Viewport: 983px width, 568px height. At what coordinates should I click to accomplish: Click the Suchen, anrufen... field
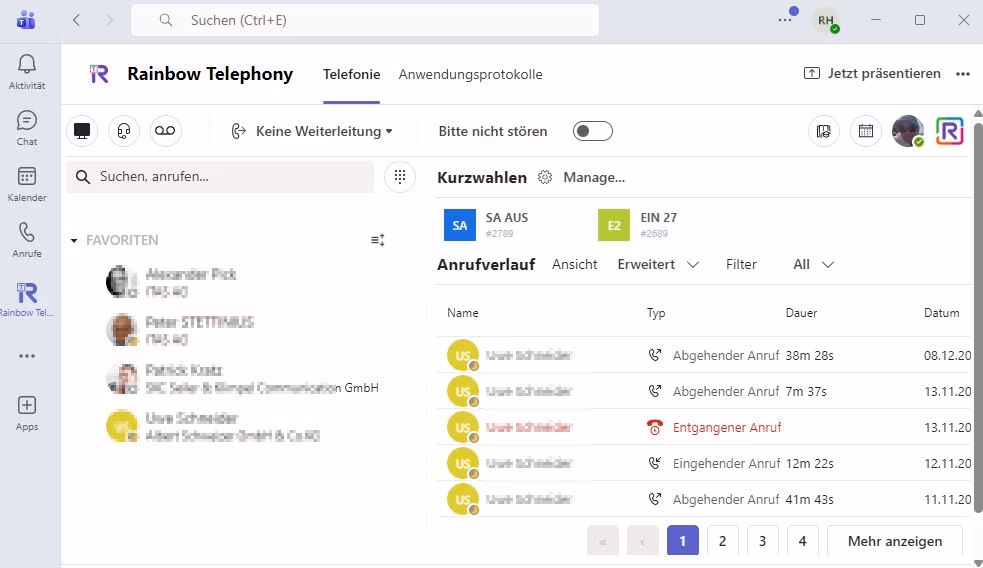click(220, 177)
